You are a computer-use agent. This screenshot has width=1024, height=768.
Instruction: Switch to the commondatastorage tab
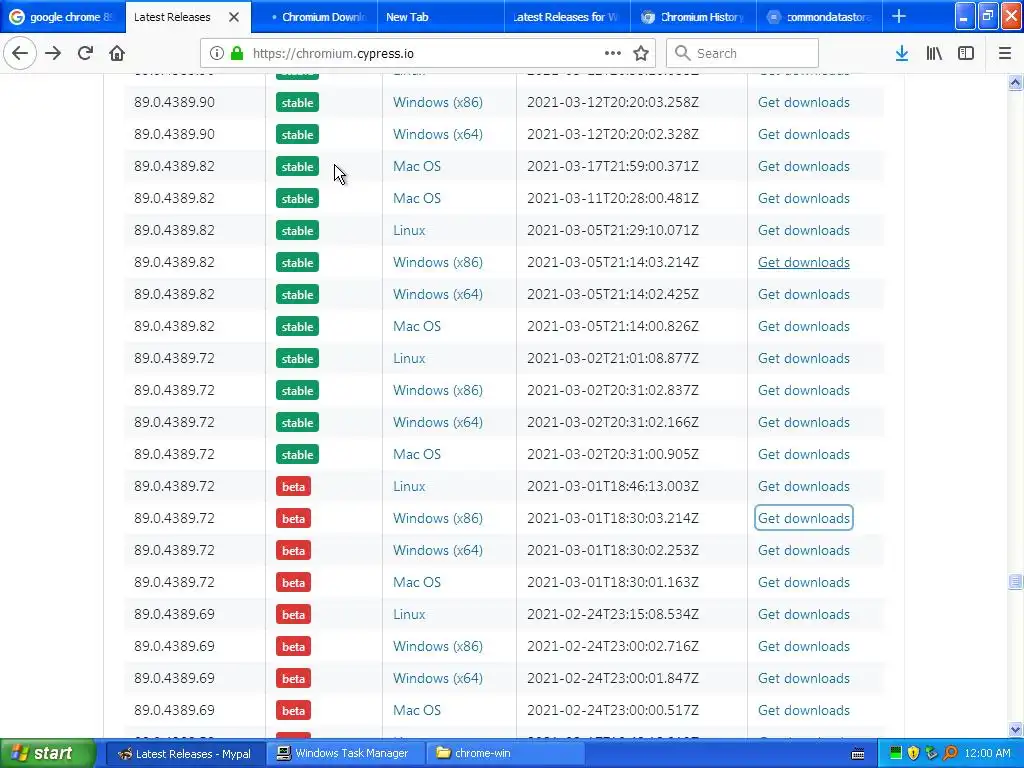tap(820, 17)
